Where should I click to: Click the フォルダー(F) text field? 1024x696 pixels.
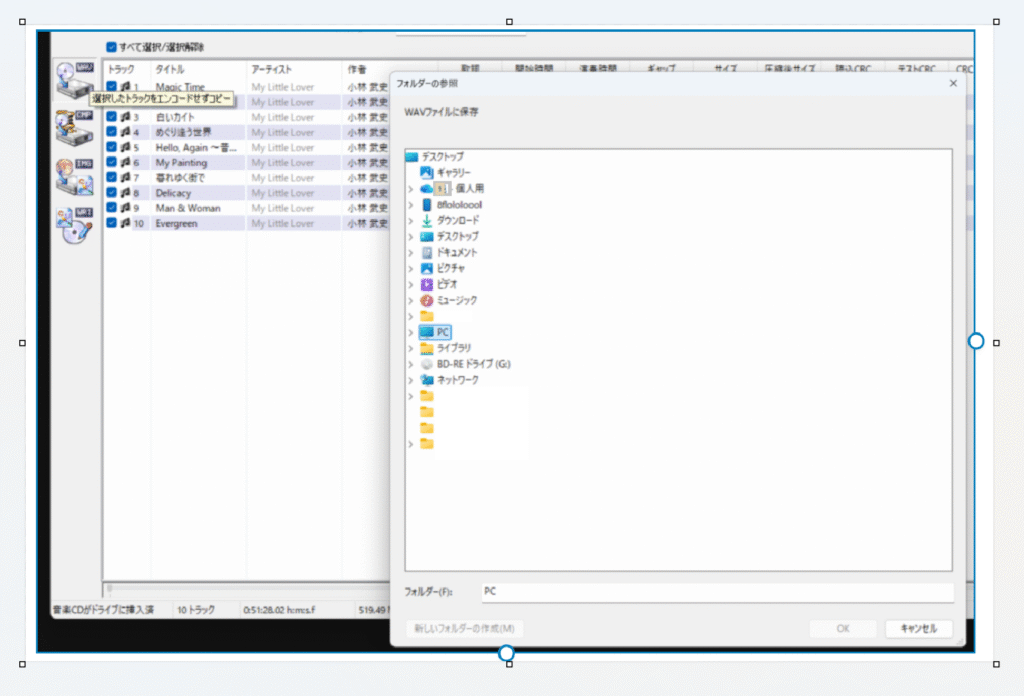pyautogui.click(x=716, y=592)
